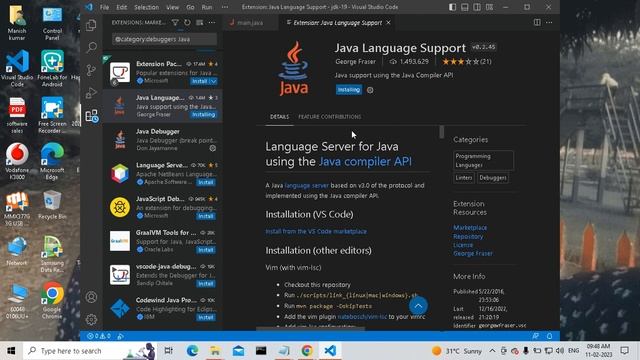The width and height of the screenshot is (640, 360).
Task: Open the Java Debugger manage gear
Action: click(x=213, y=148)
